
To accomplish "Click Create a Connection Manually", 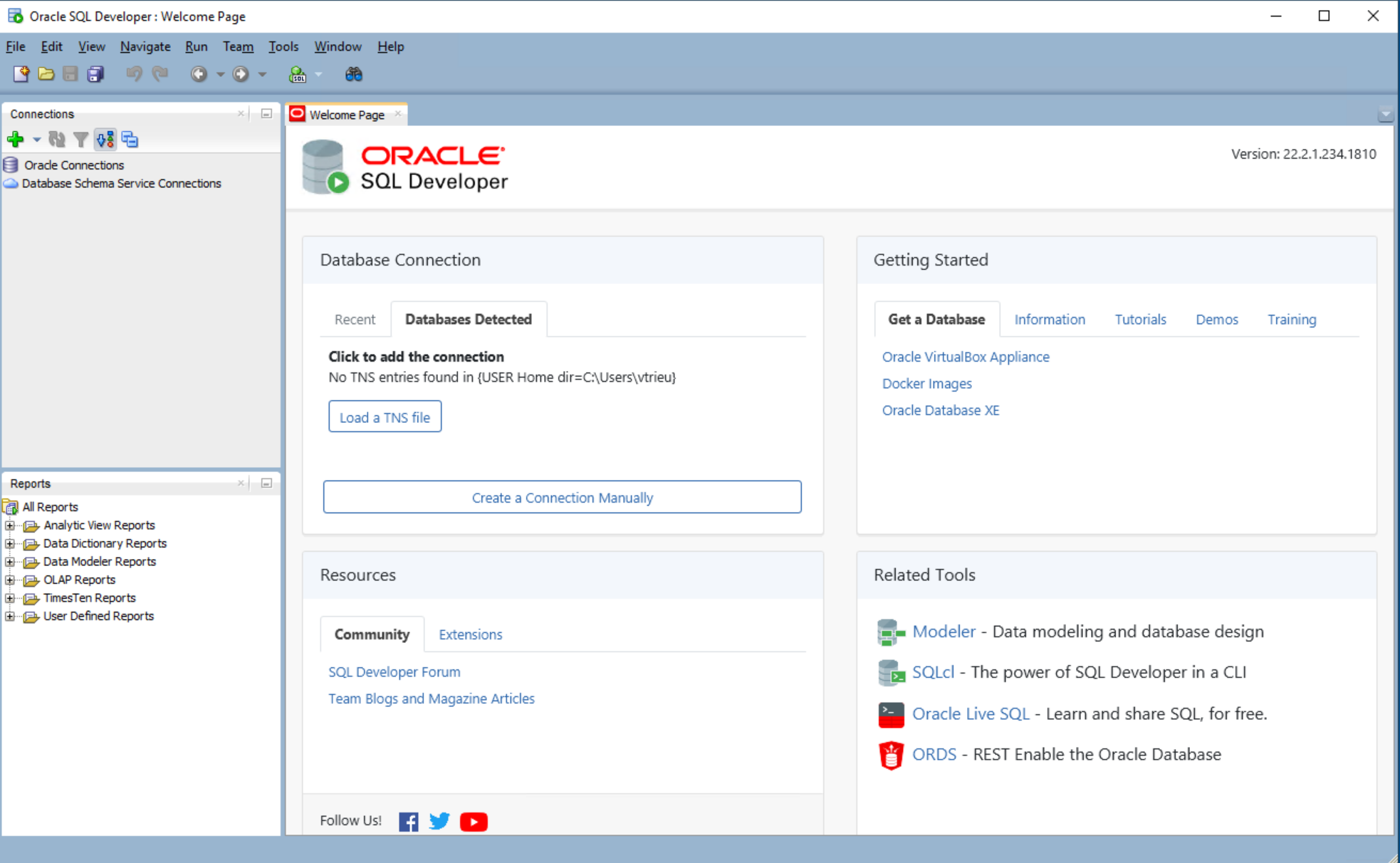I will (562, 497).
